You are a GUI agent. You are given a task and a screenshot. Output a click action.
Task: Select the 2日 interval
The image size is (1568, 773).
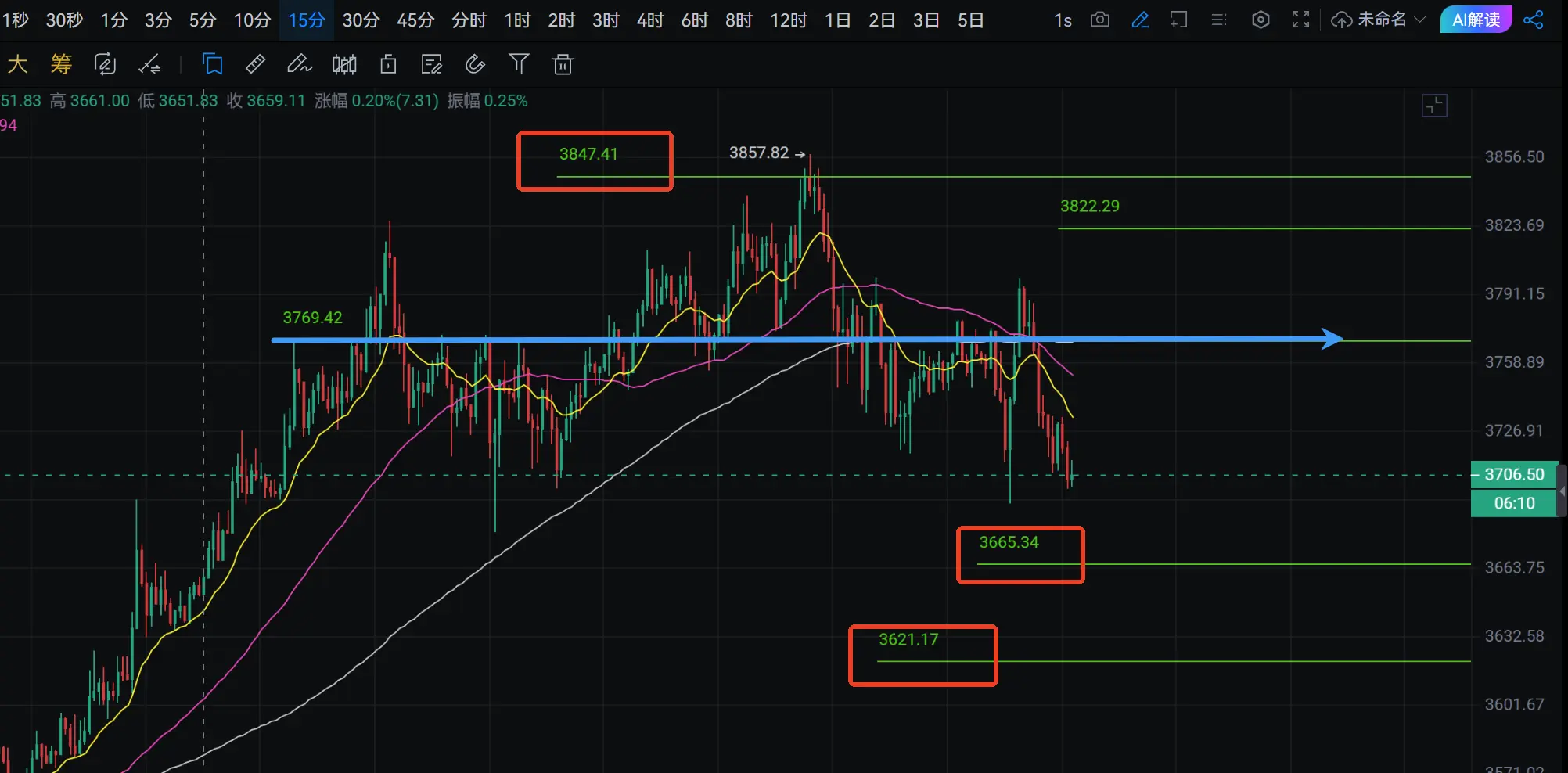882,20
